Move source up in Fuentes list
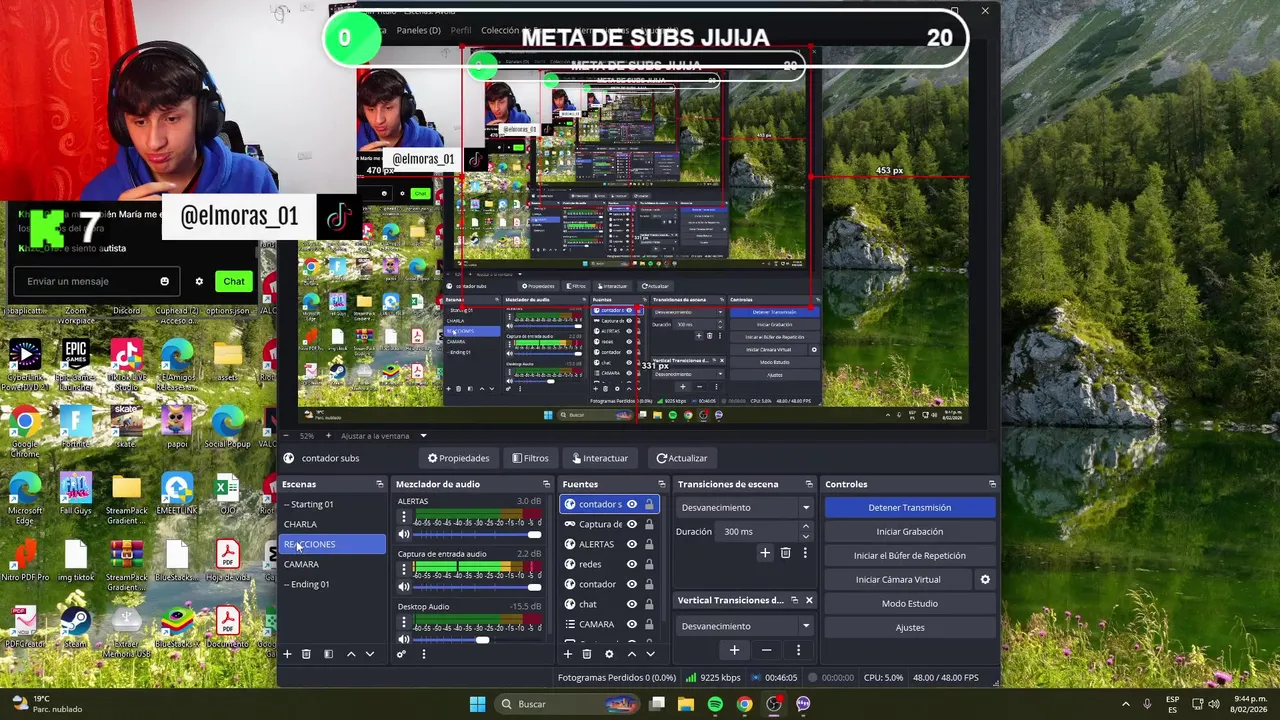Image resolution: width=1280 pixels, height=720 pixels. coord(631,654)
